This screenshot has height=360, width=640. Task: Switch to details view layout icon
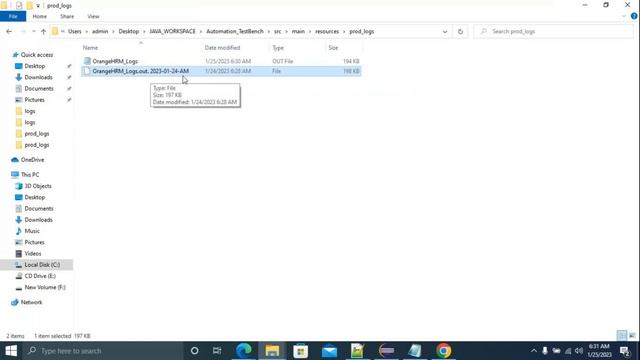coord(622,336)
